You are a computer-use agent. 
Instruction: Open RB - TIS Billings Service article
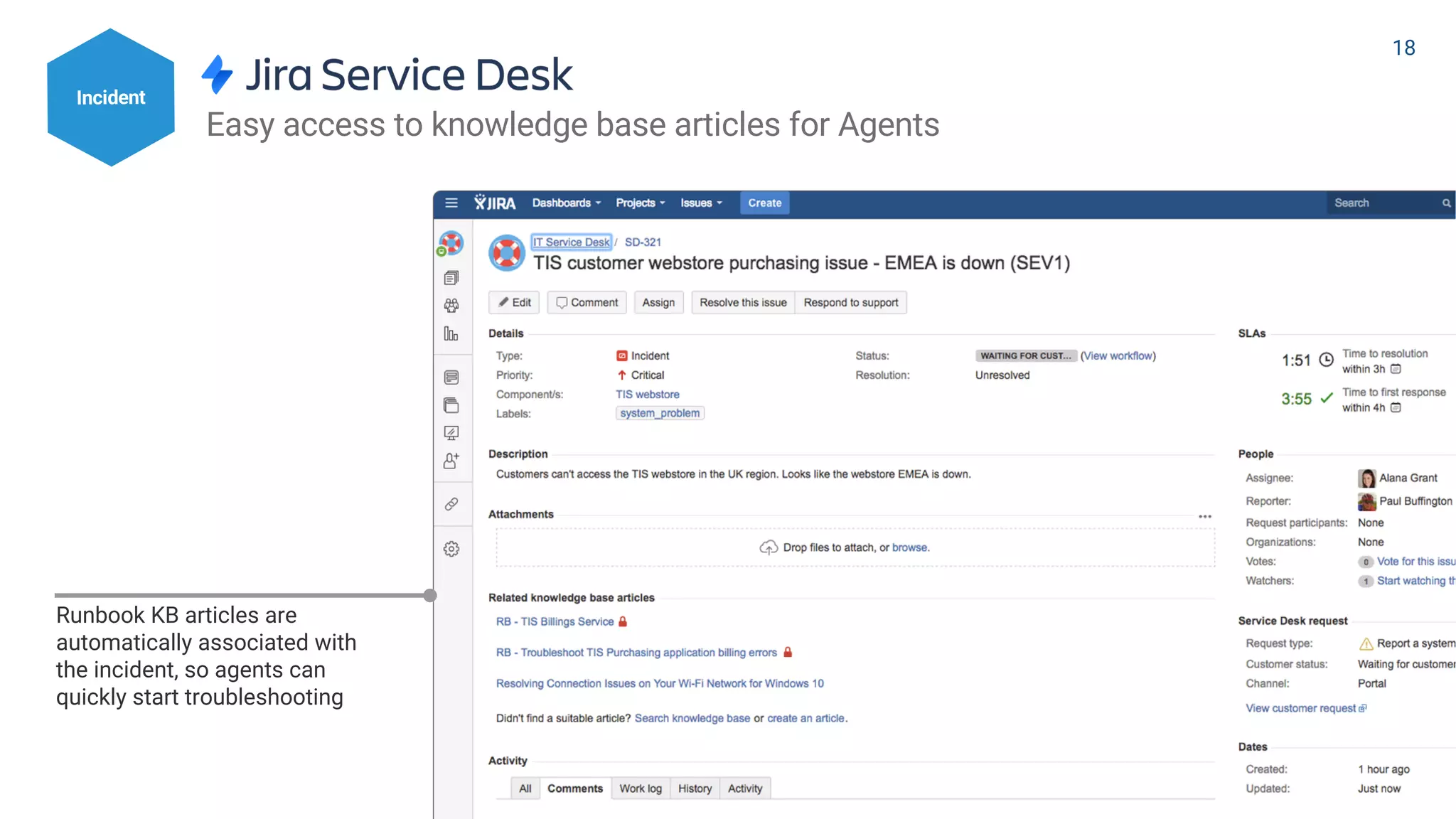pyautogui.click(x=555, y=621)
